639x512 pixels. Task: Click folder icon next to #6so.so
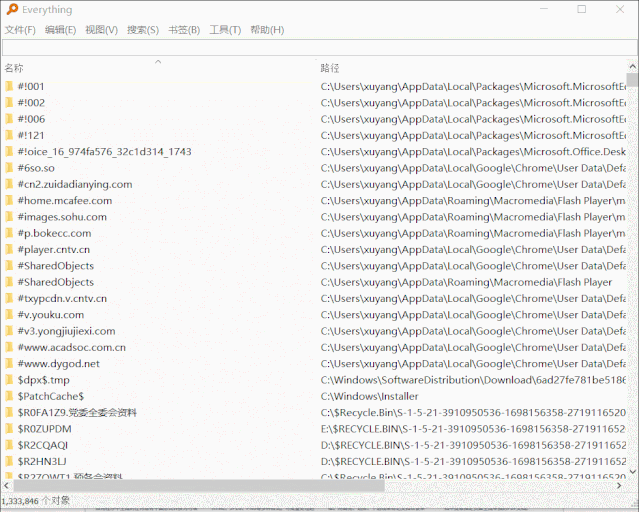tap(9, 168)
